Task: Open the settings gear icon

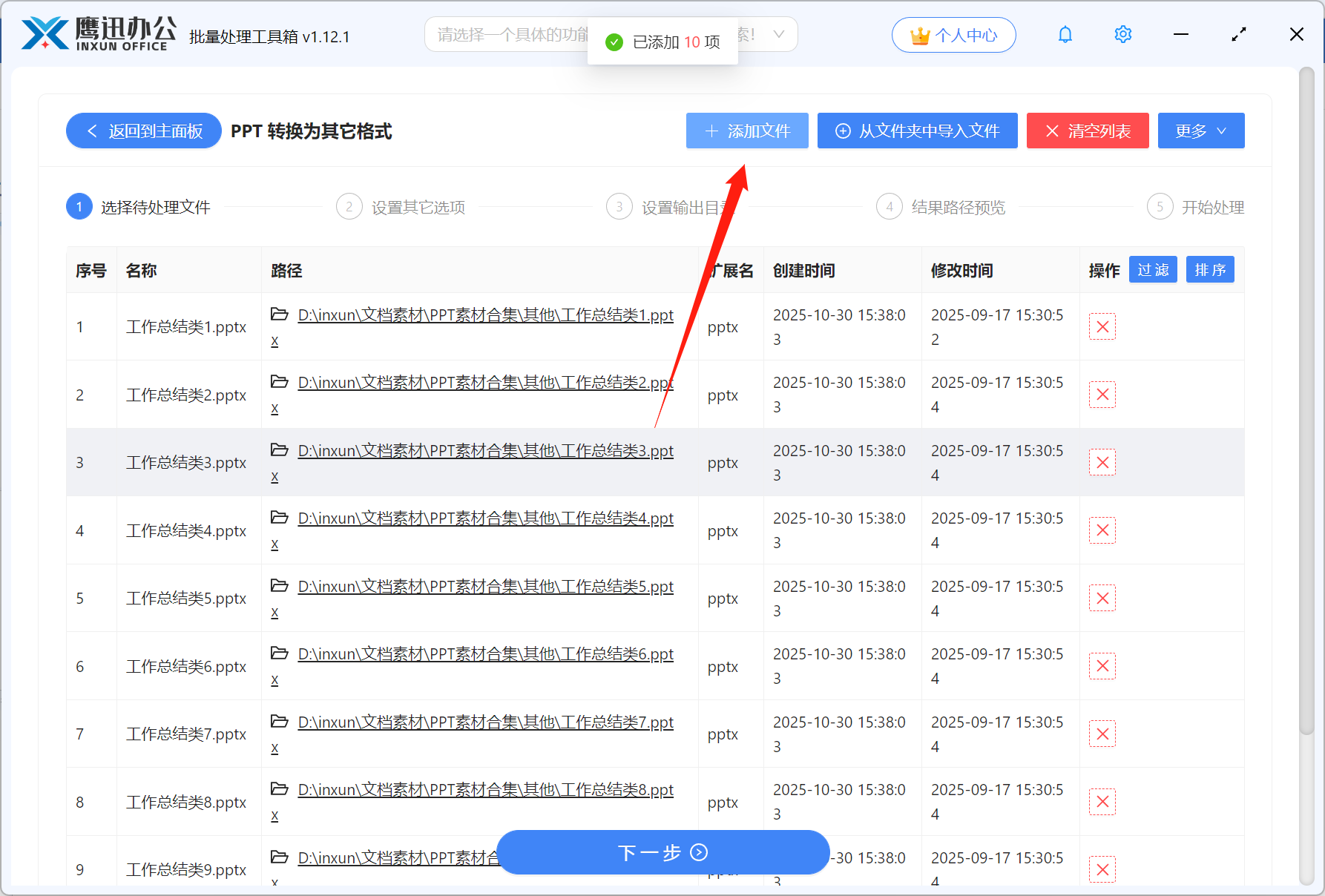Action: coord(1122,34)
